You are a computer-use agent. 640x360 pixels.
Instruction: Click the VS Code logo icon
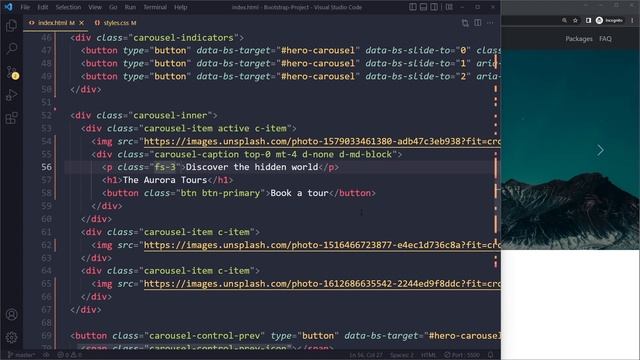8,7
